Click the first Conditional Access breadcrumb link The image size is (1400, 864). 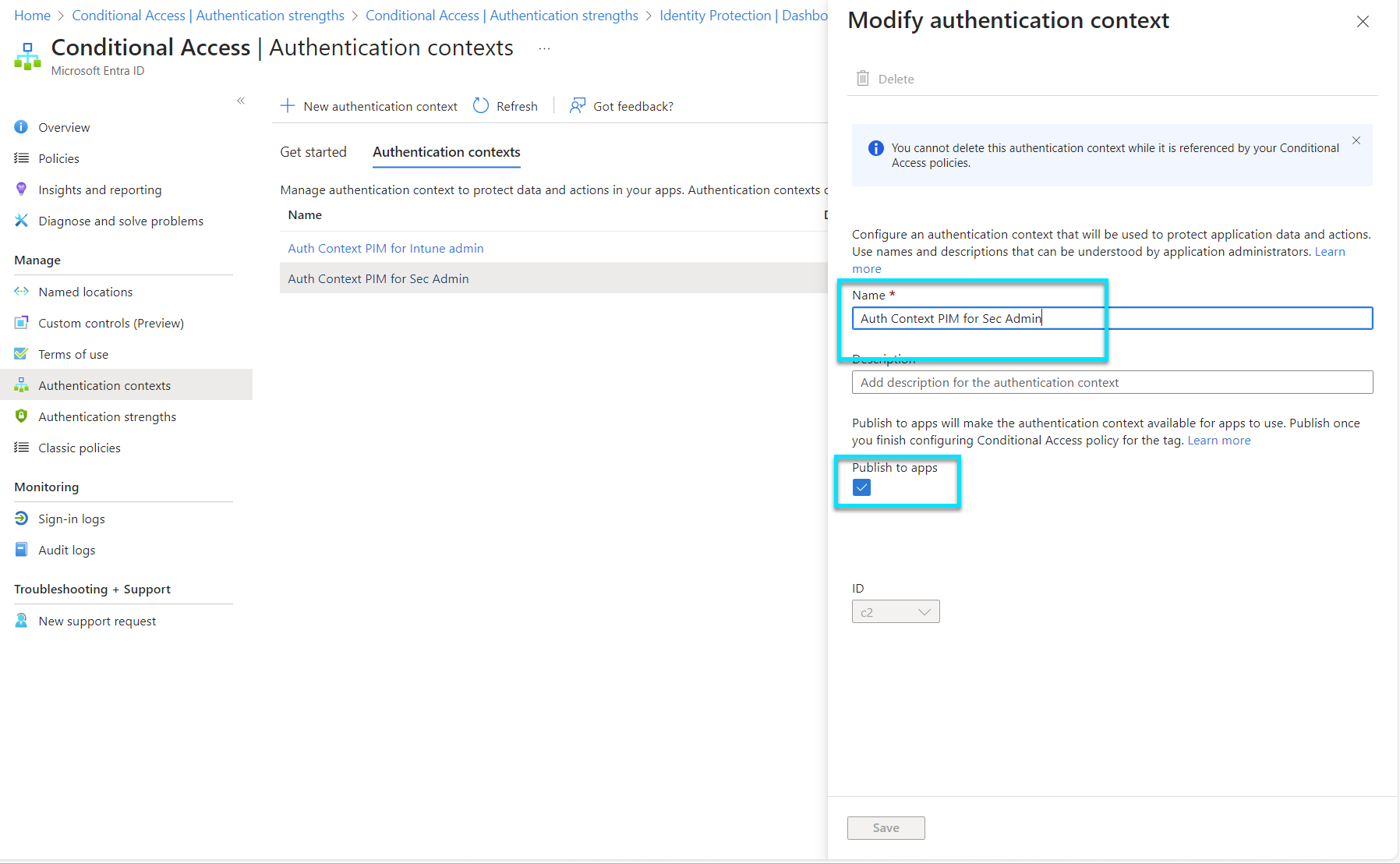pyautogui.click(x=208, y=16)
